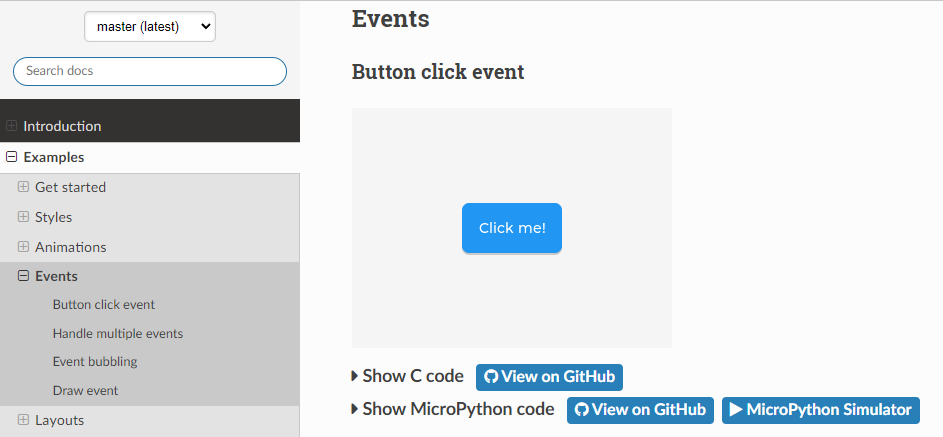This screenshot has height=437, width=943.
Task: Open the version selector dropdown
Action: pyautogui.click(x=150, y=27)
